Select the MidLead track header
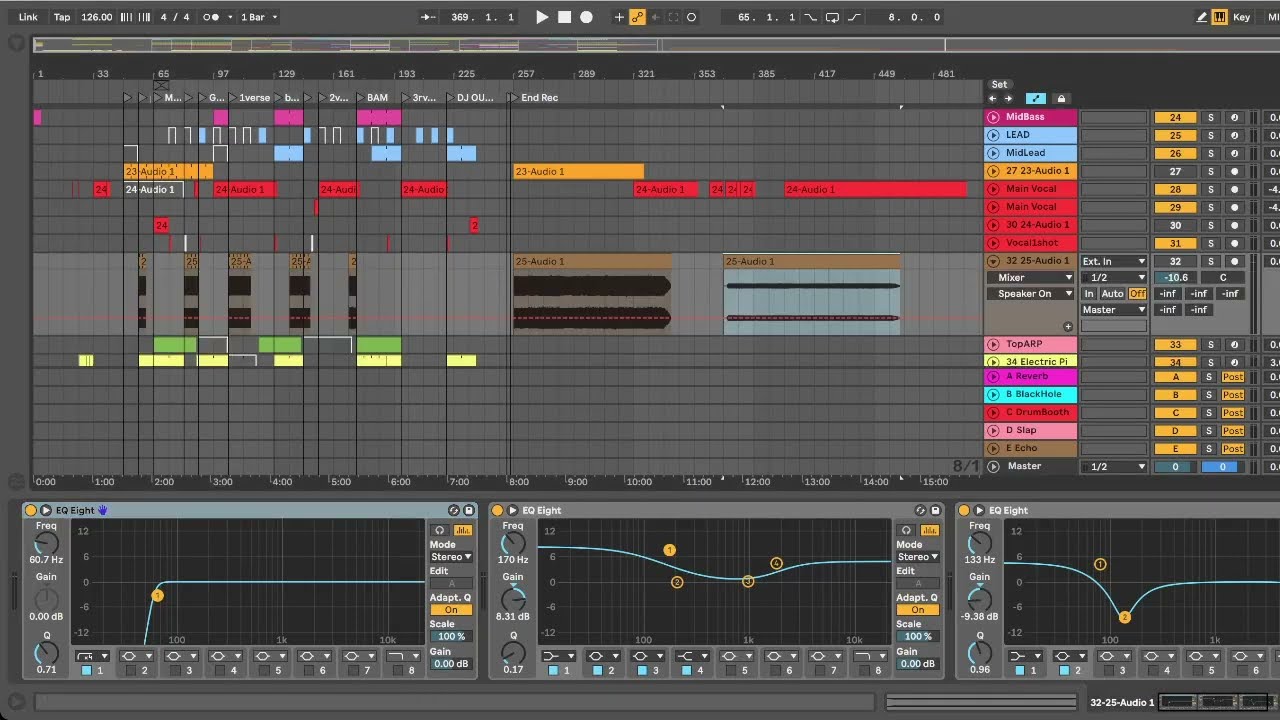1280x720 pixels. 1029,153
